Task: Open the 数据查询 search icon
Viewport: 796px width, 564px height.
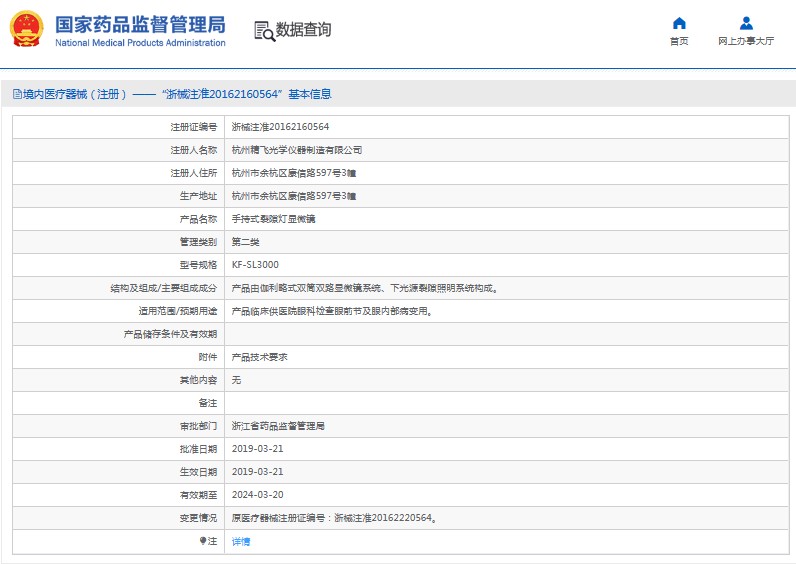Action: coord(264,31)
